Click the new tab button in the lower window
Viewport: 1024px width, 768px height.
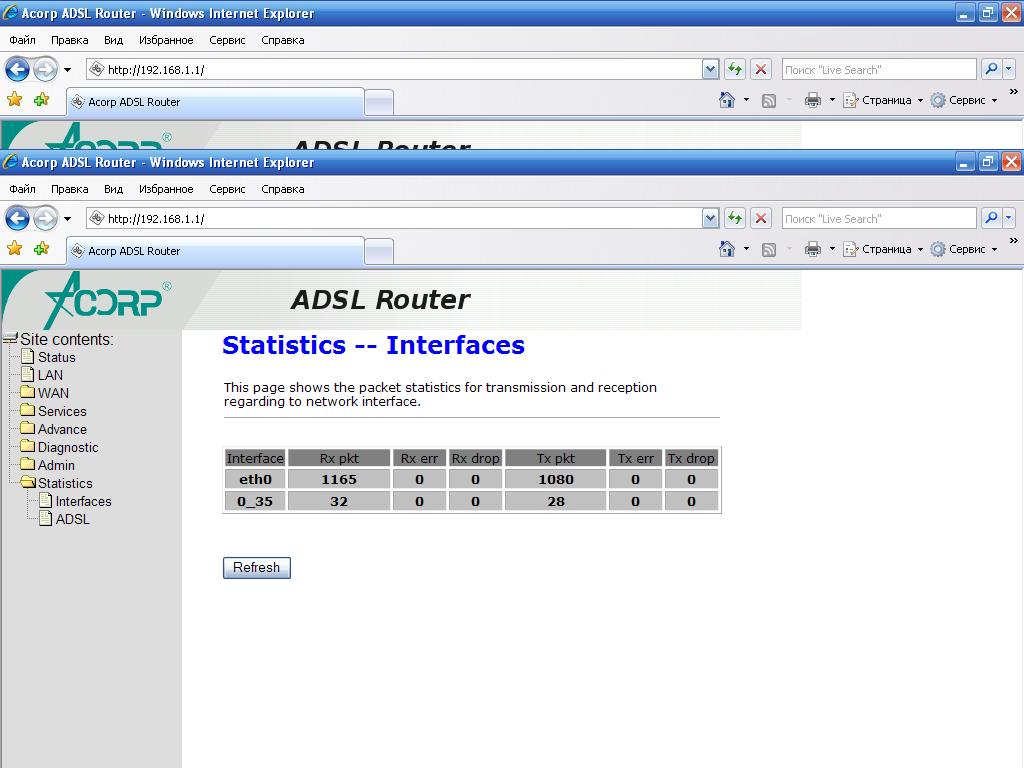[x=378, y=251]
